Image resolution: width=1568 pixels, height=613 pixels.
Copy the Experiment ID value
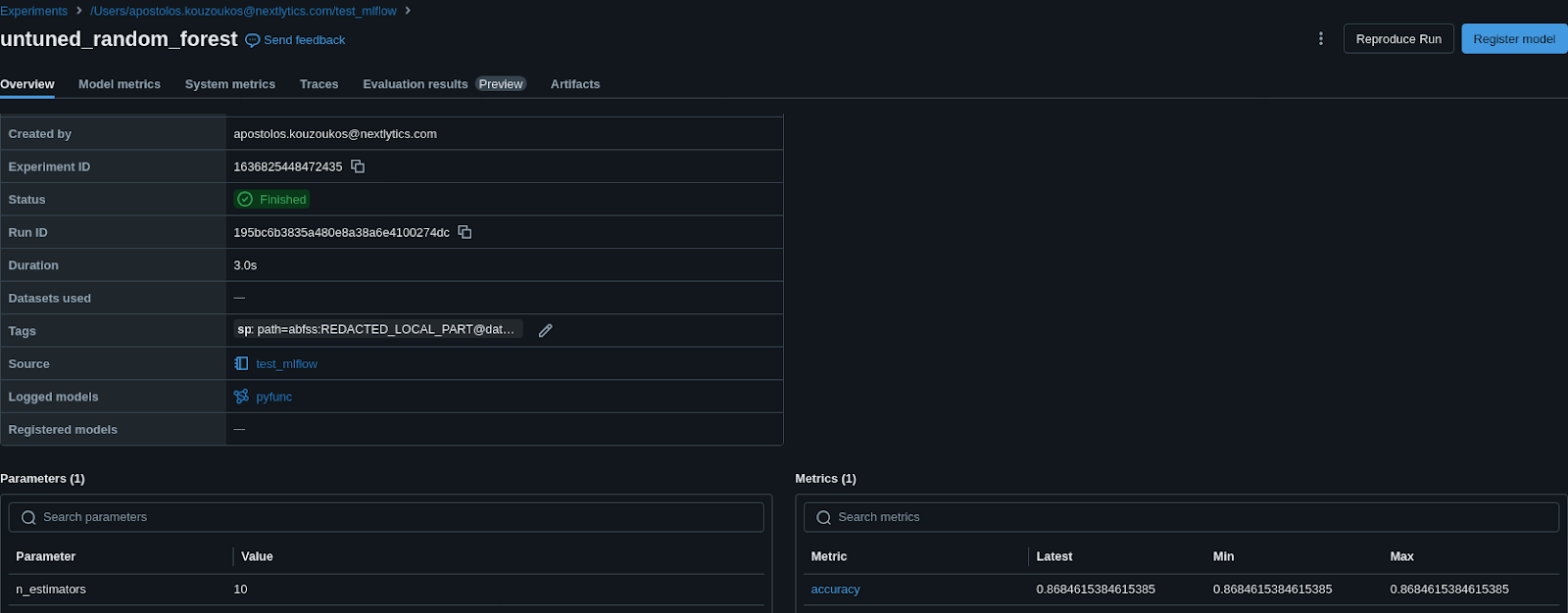click(358, 166)
